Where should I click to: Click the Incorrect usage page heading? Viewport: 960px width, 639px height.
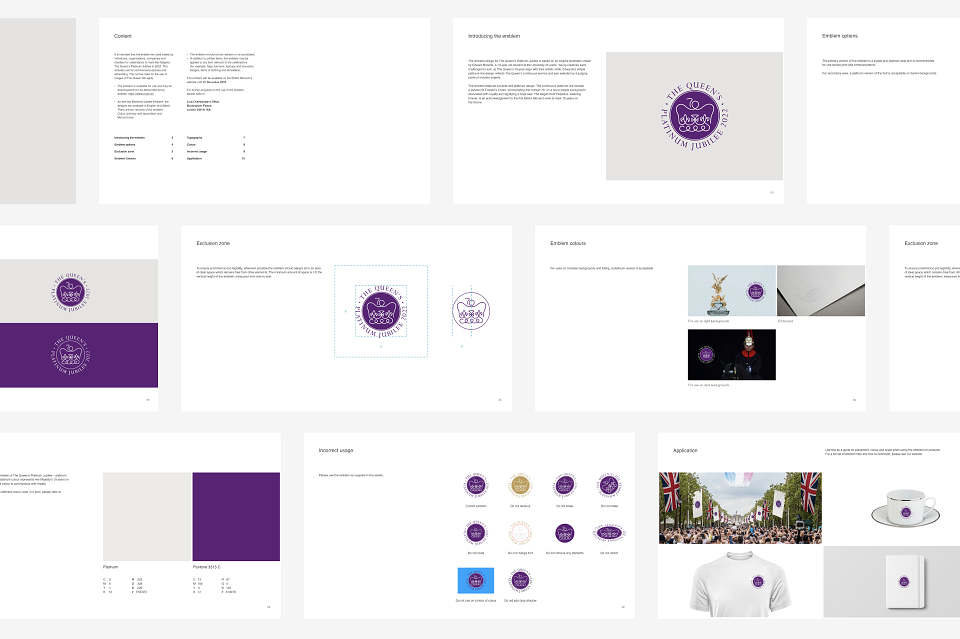(x=336, y=450)
